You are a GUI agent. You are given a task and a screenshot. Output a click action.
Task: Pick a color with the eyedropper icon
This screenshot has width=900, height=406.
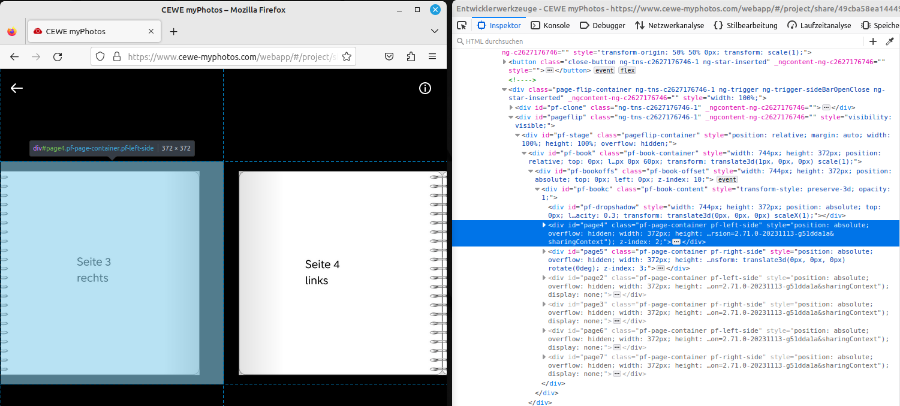point(890,41)
